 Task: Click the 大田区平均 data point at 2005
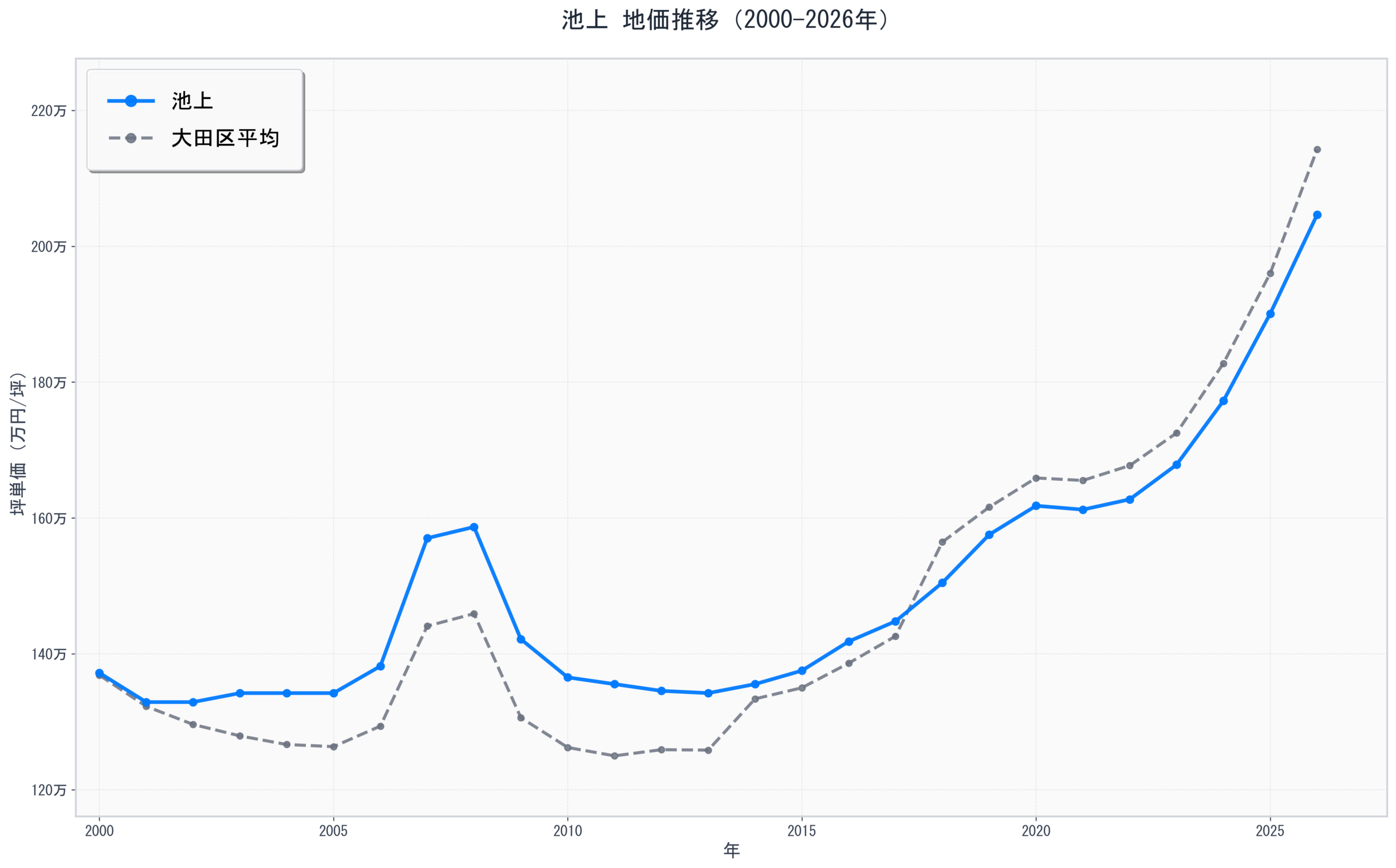[334, 747]
